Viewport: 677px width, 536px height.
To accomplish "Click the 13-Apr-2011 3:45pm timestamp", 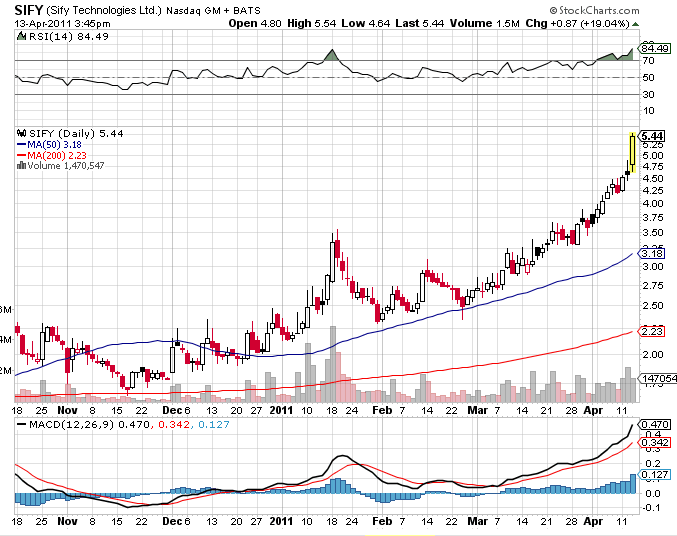I will click(63, 24).
